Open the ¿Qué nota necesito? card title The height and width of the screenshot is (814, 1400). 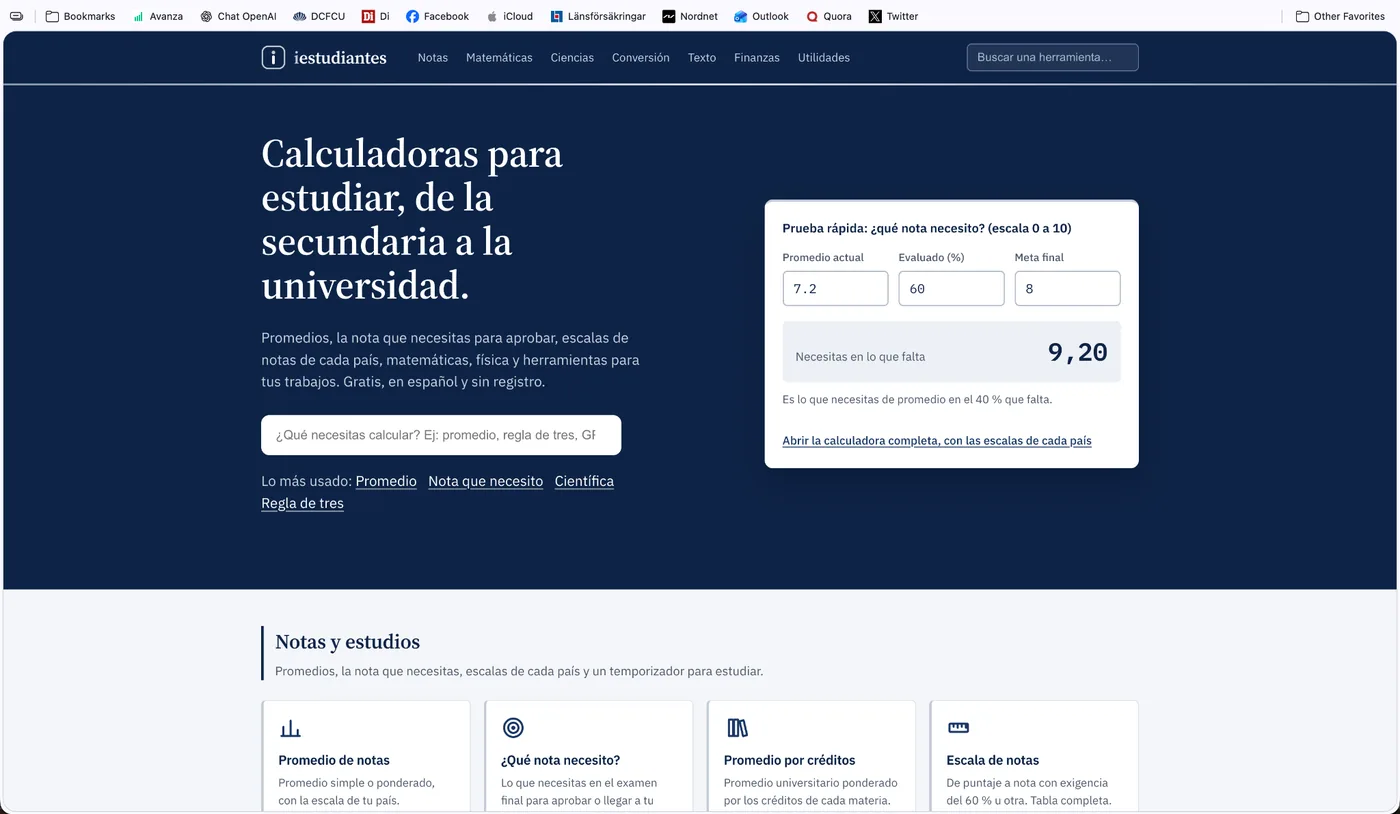[x=561, y=760]
